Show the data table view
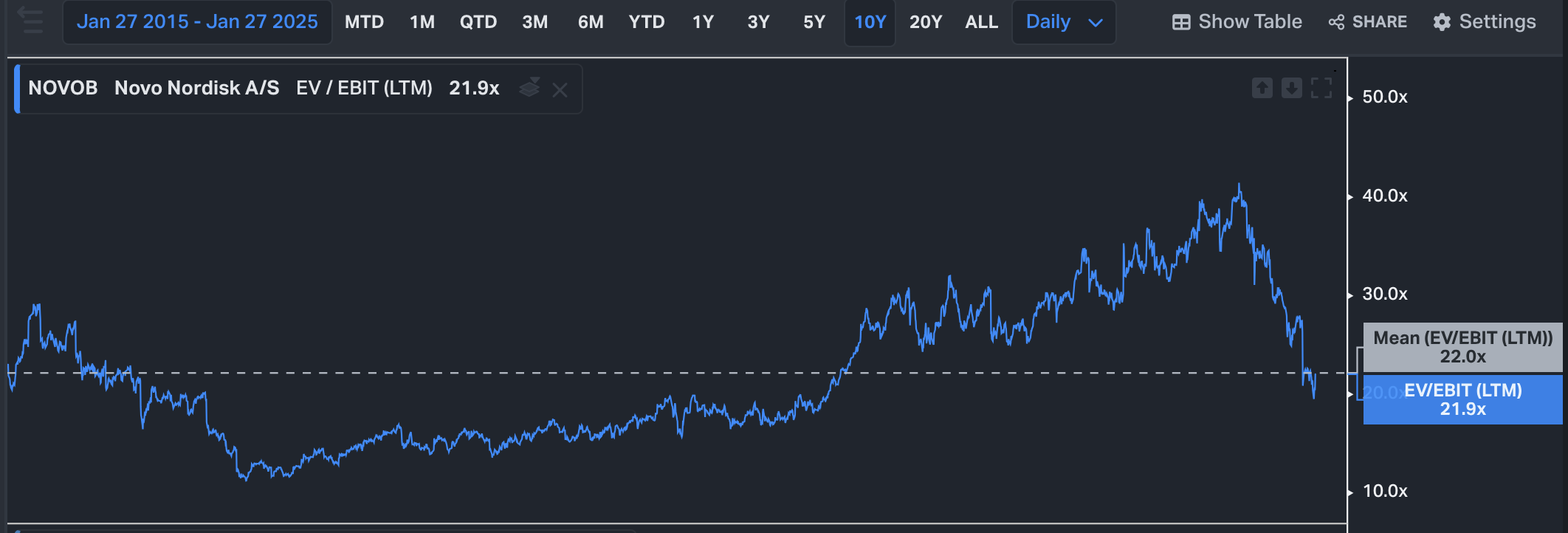This screenshot has width=1568, height=533. point(1237,22)
